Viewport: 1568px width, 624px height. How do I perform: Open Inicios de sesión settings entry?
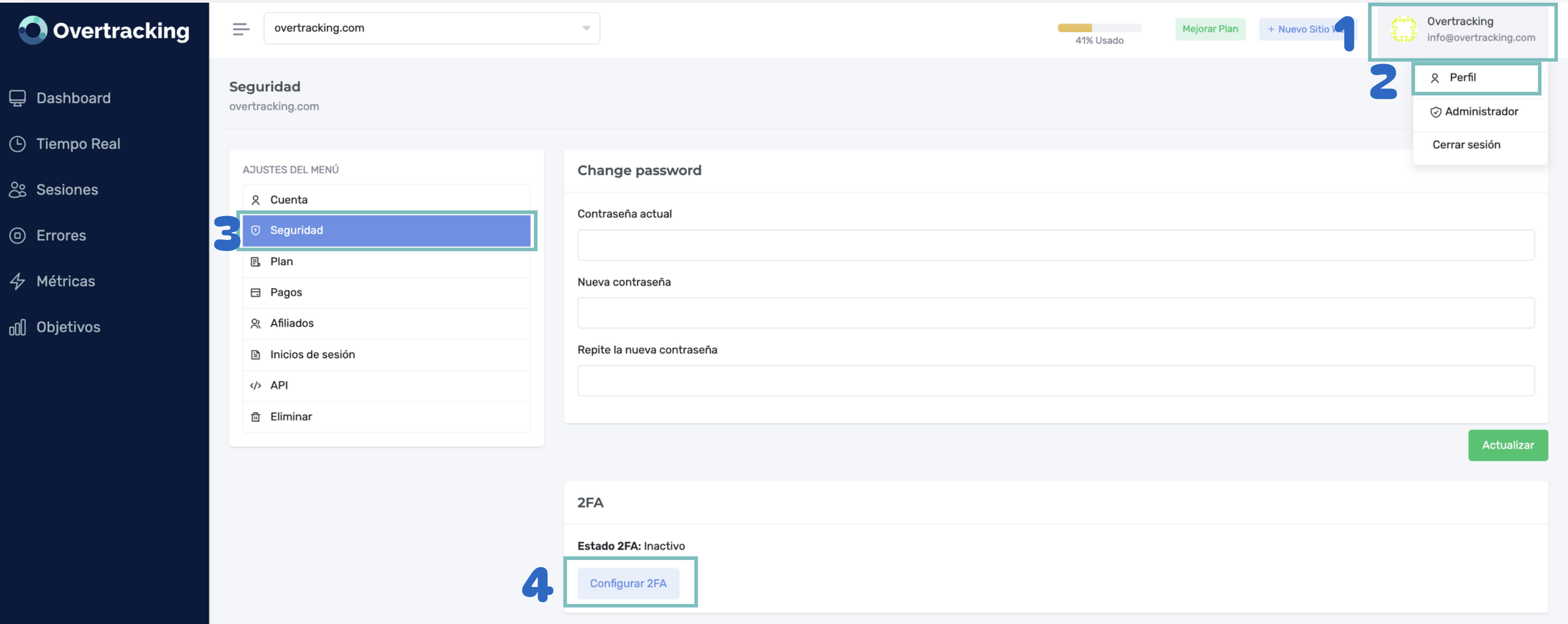point(386,354)
